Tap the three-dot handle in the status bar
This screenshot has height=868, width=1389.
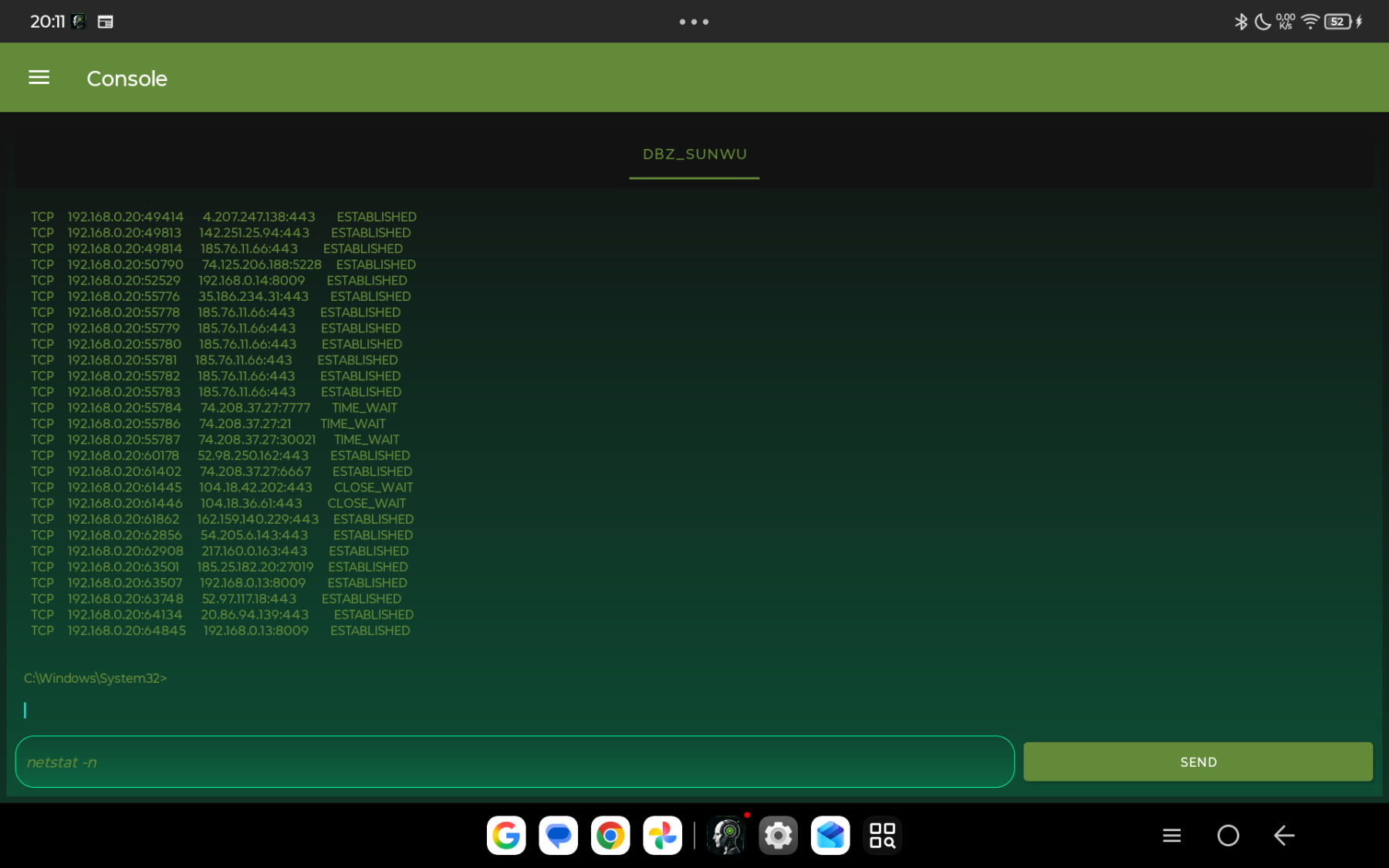click(x=694, y=22)
